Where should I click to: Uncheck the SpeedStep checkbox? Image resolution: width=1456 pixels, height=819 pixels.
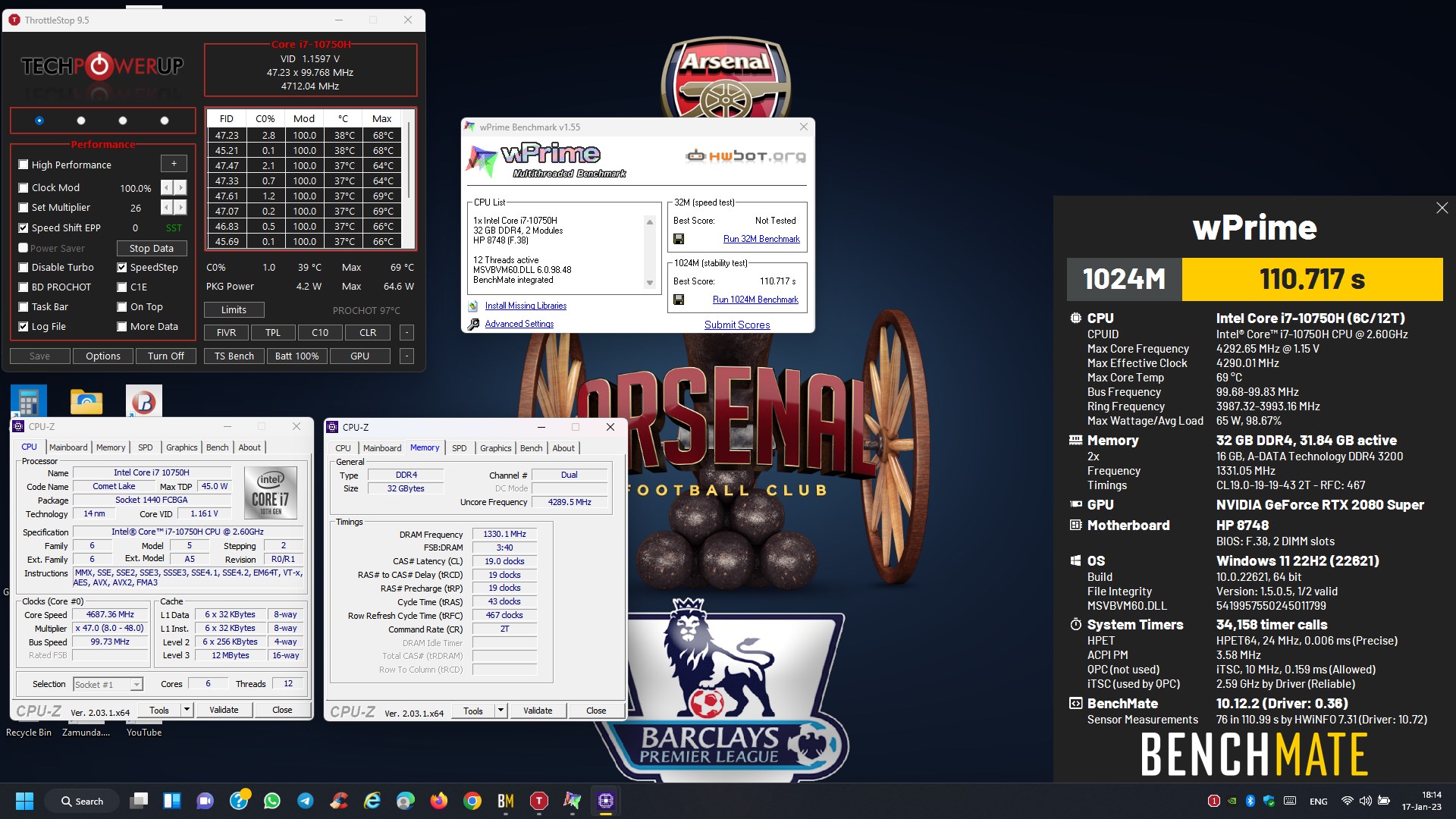pyautogui.click(x=122, y=267)
